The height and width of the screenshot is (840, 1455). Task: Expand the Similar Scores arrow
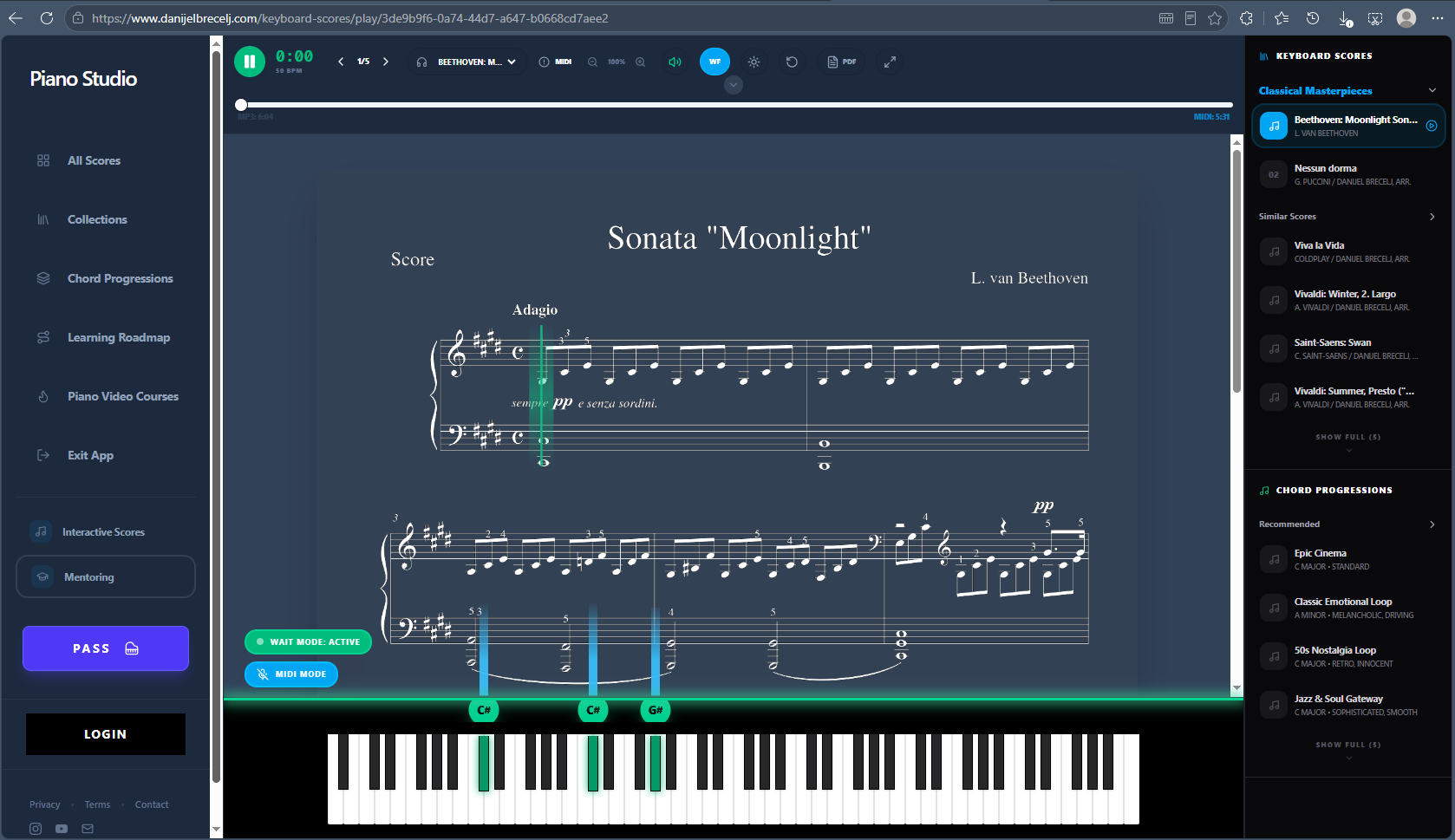(x=1432, y=217)
